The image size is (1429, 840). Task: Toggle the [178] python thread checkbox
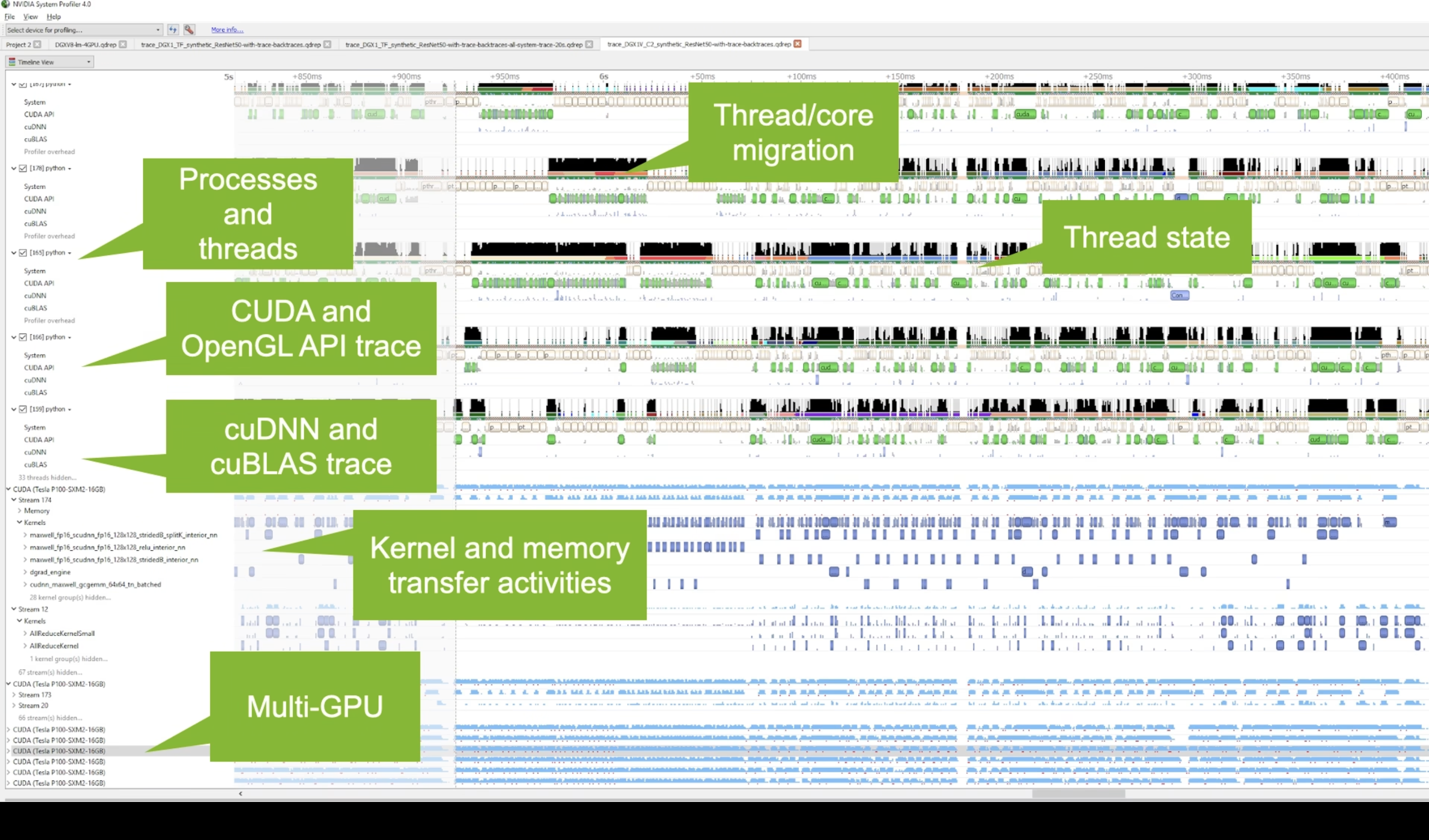(23, 168)
